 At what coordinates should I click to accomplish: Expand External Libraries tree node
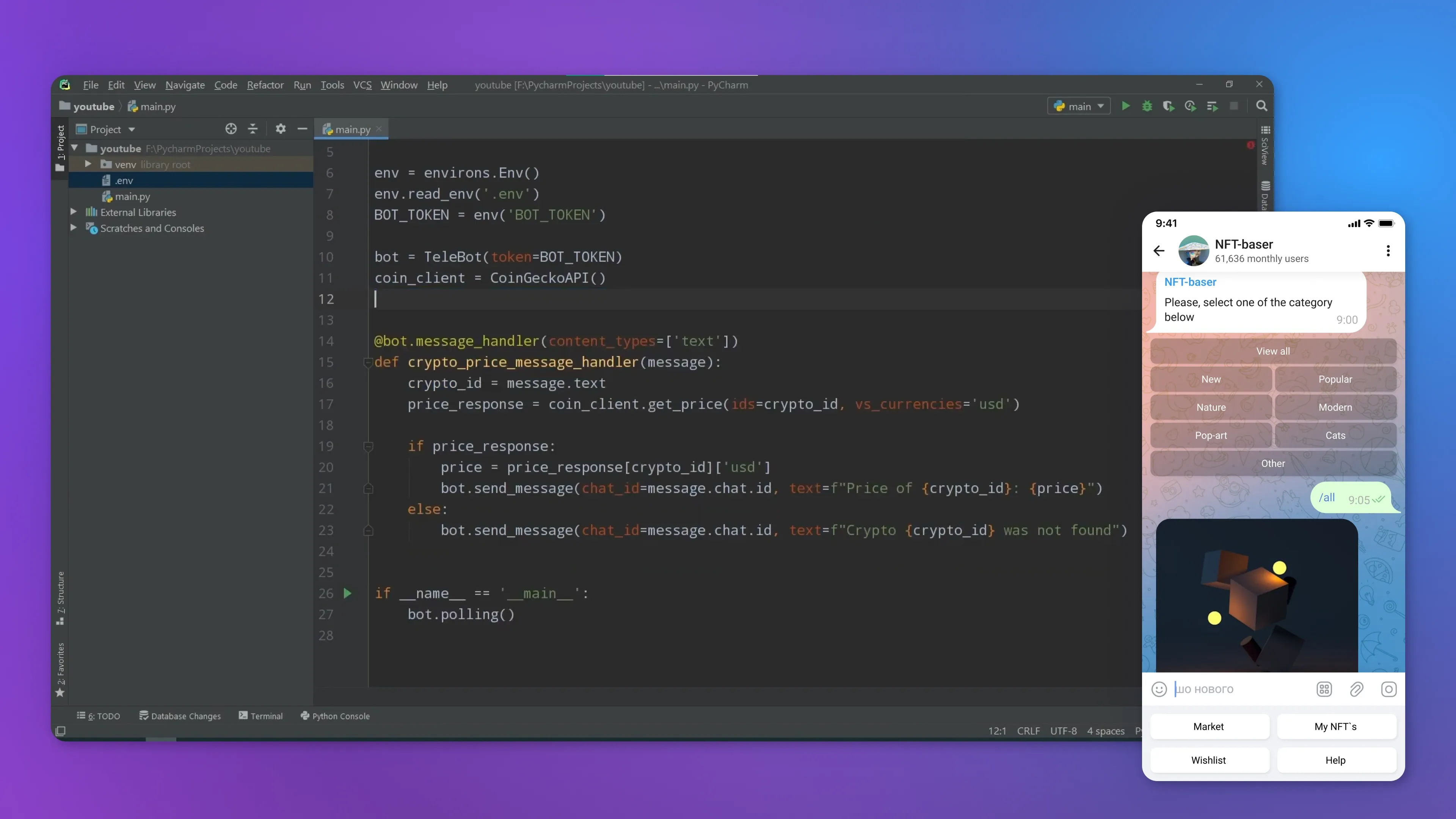tap(74, 212)
